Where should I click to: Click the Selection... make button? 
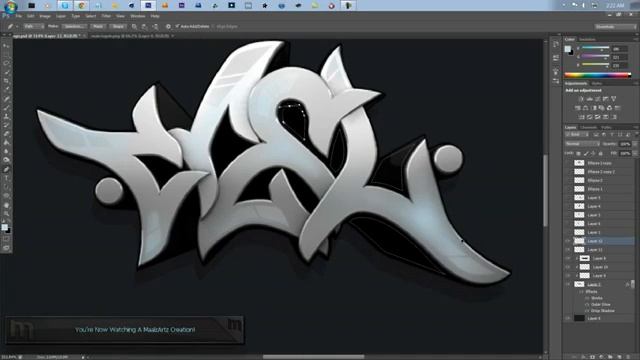tap(73, 27)
